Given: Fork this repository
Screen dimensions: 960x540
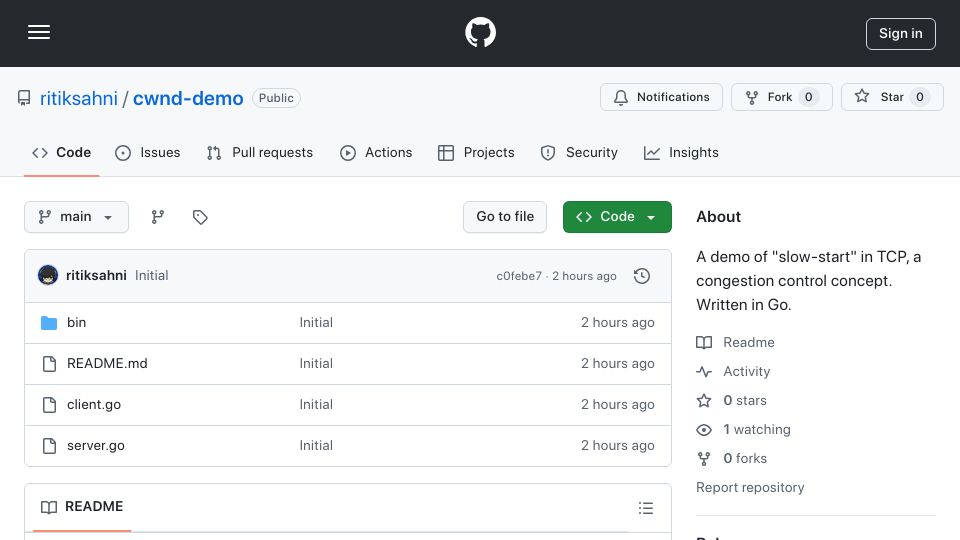Looking at the screenshot, I should point(781,97).
